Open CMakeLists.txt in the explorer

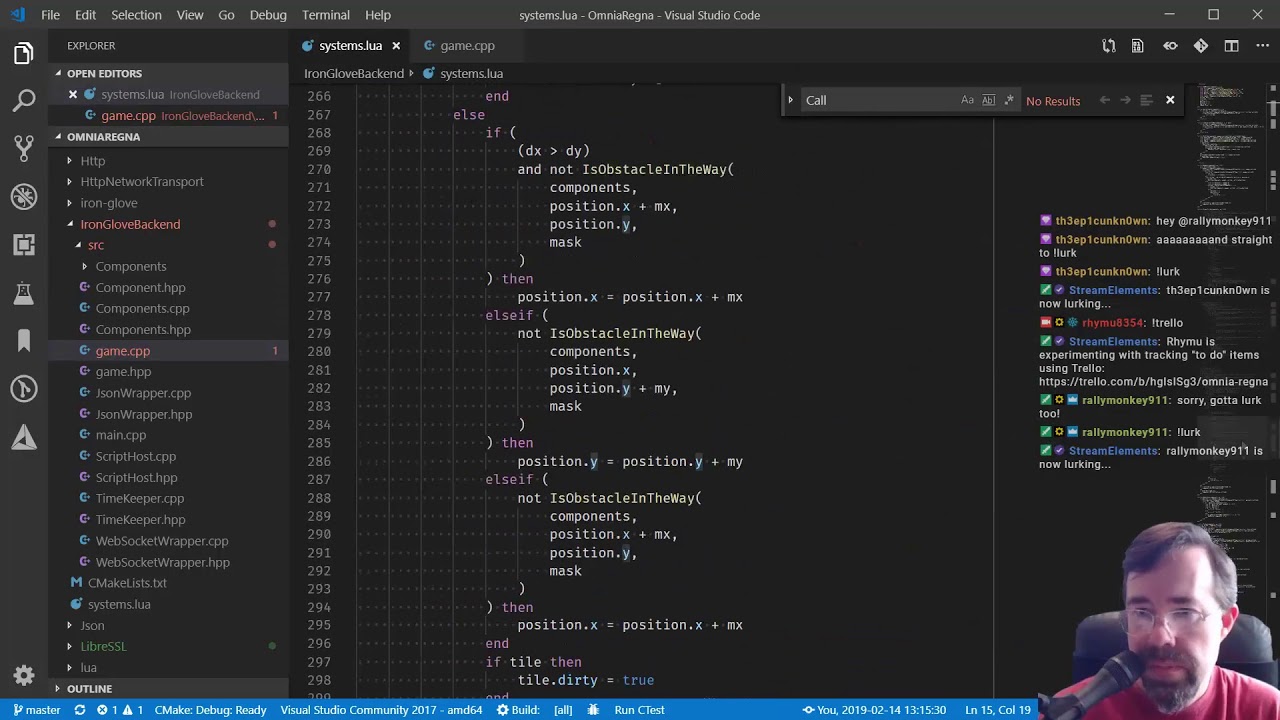tap(127, 583)
